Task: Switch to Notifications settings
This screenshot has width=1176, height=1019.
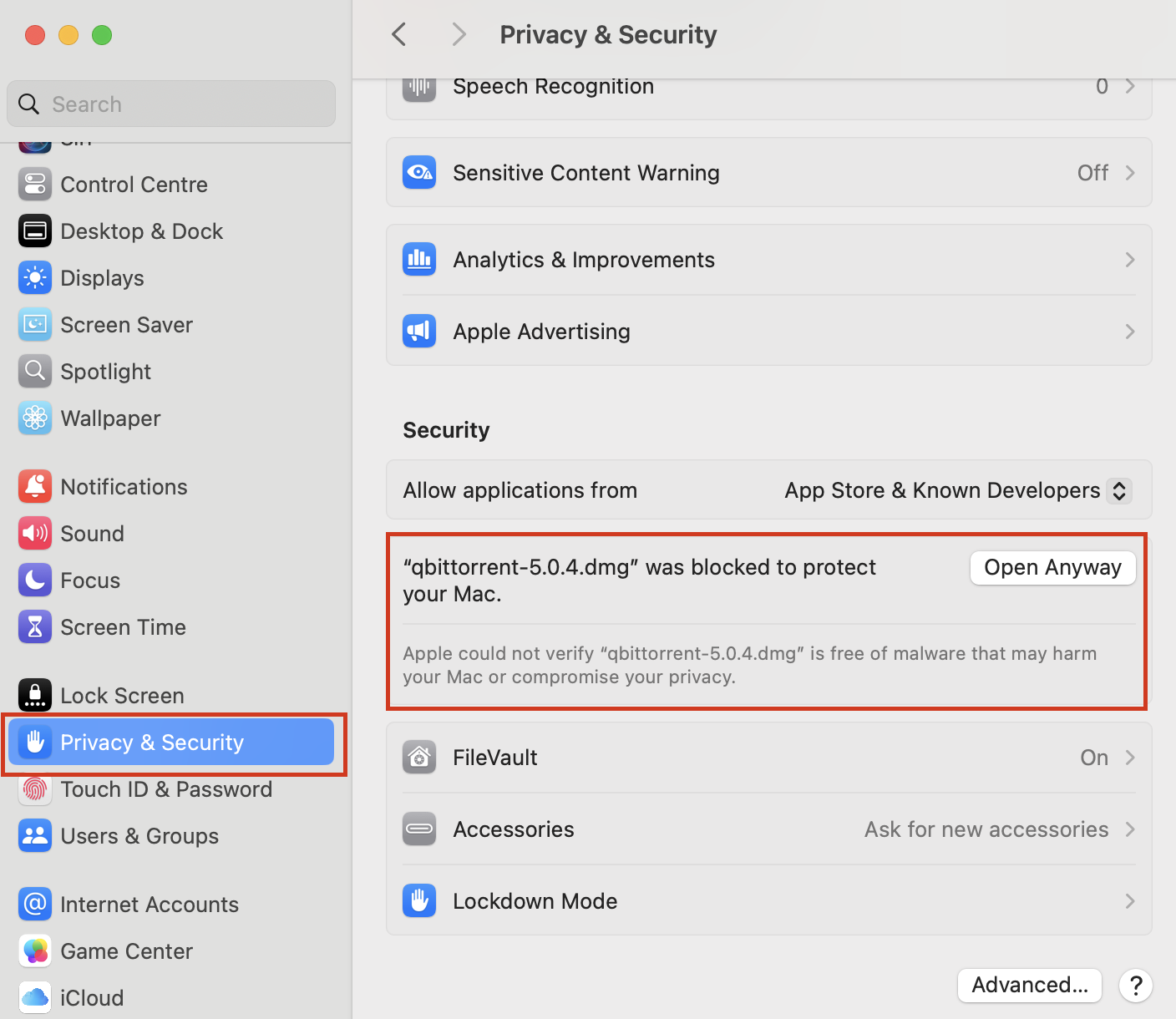Action: click(x=124, y=486)
